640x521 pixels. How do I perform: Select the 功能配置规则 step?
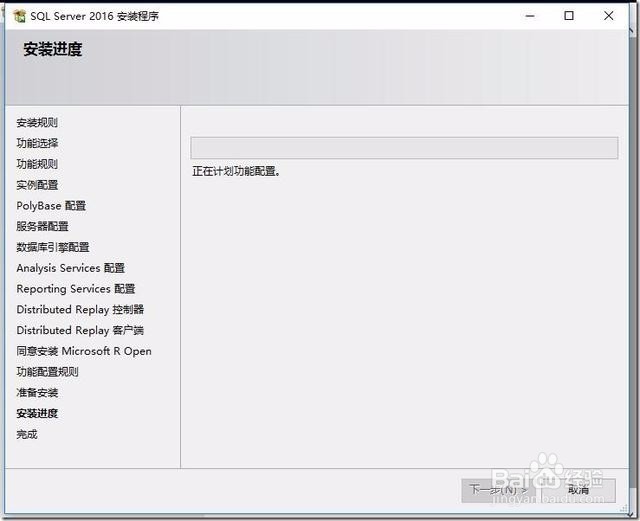tap(47, 372)
